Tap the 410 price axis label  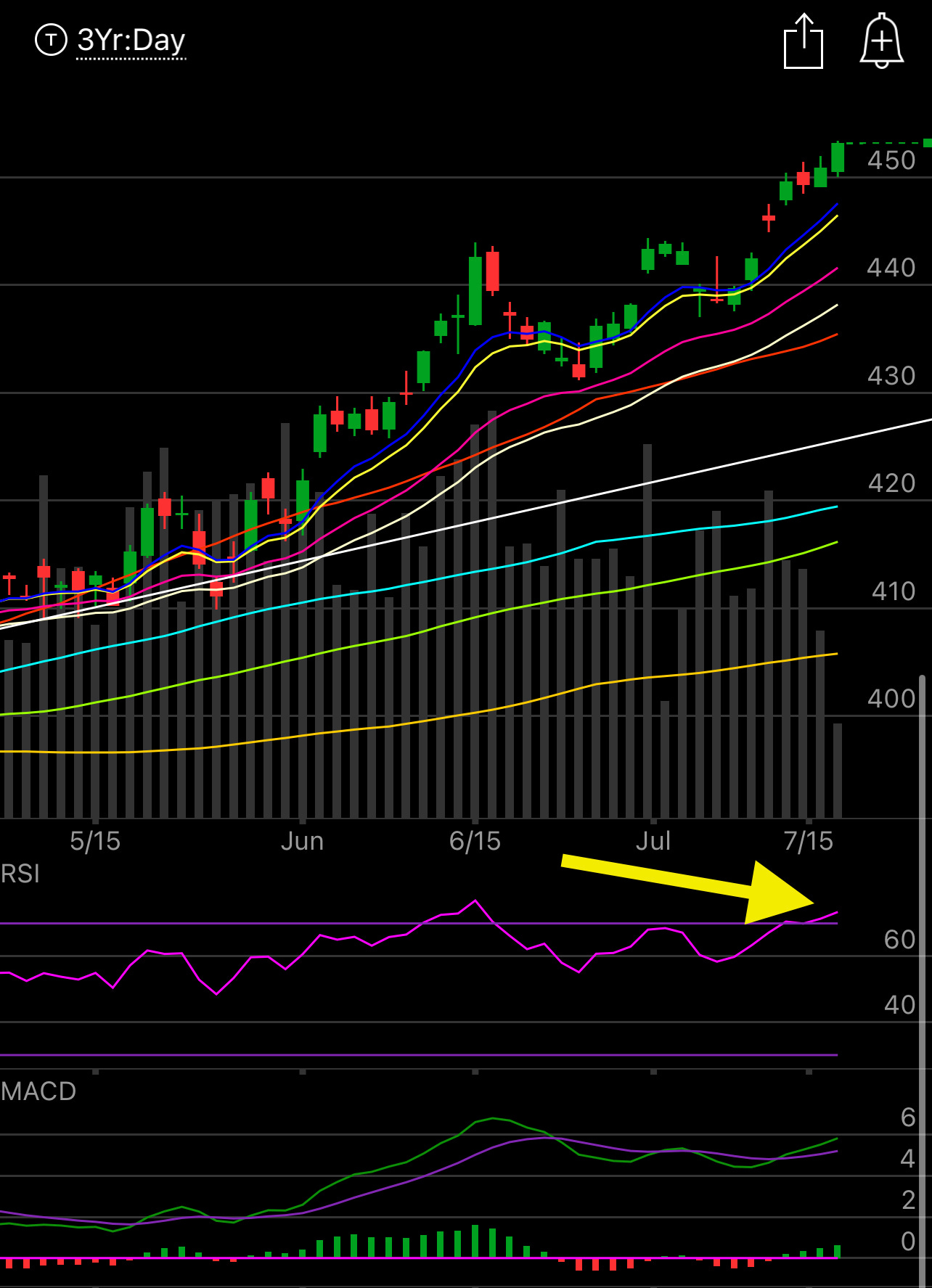pos(894,591)
